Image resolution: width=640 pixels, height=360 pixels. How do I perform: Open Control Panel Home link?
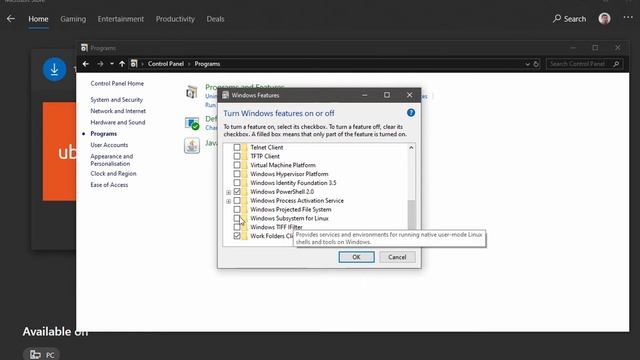click(x=117, y=83)
